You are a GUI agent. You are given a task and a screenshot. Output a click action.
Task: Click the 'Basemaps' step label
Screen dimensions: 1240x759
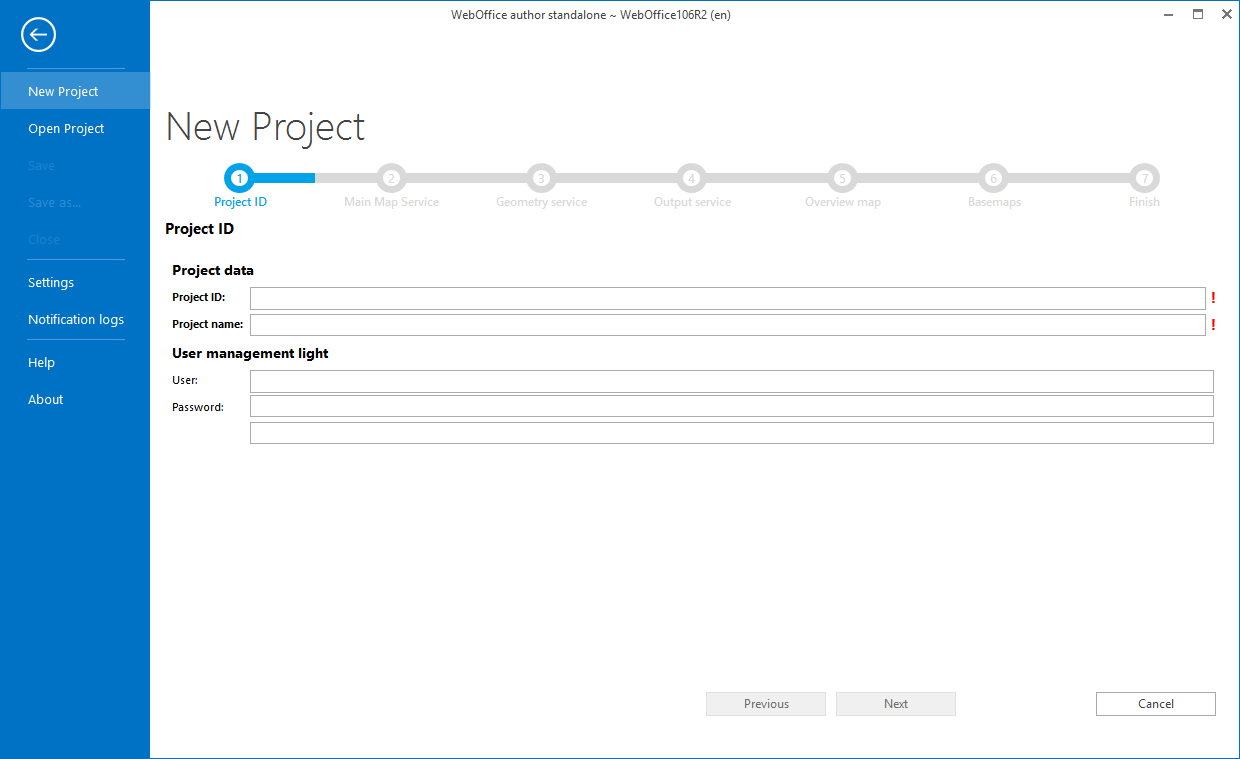pyautogui.click(x=994, y=202)
